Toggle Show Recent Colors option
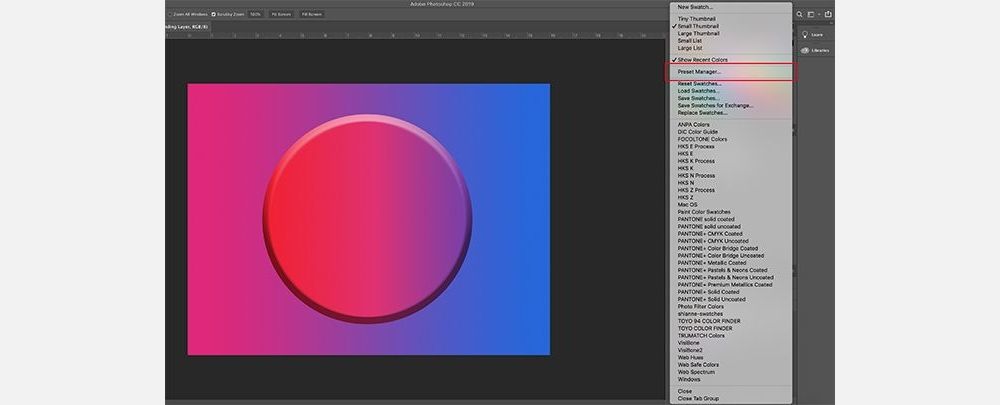The image size is (1000, 405). click(x=702, y=60)
